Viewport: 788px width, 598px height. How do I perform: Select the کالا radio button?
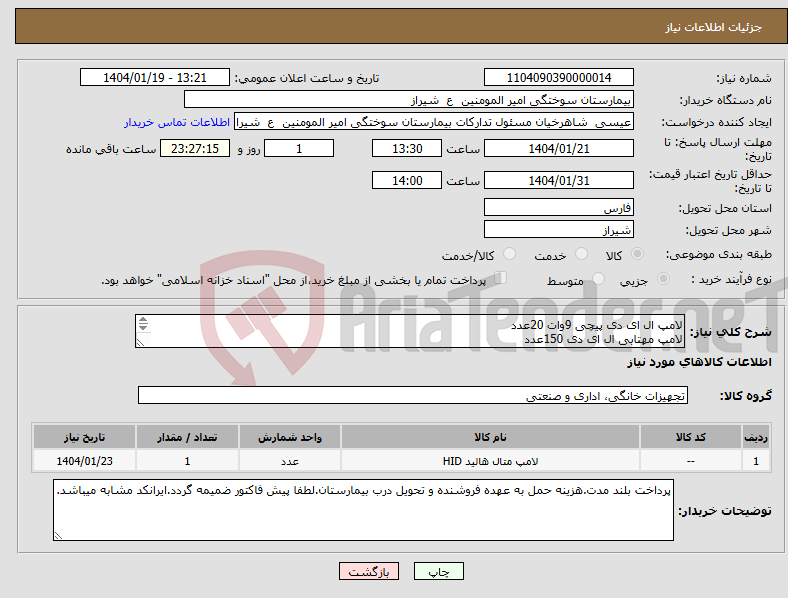pos(637,254)
